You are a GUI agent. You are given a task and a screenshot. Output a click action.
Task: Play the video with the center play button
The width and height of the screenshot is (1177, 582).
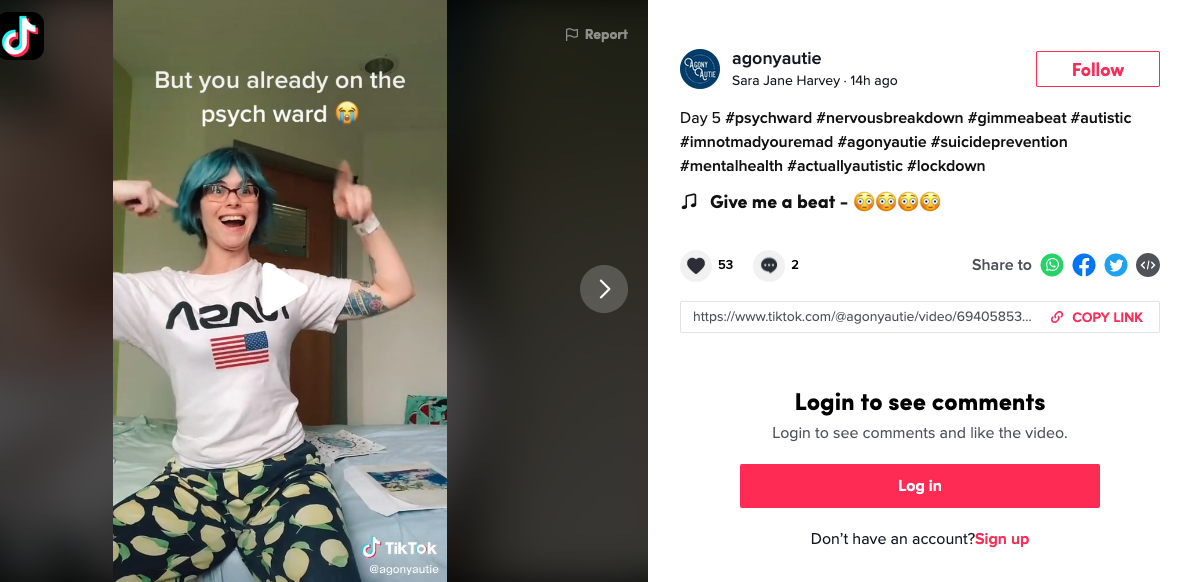(x=281, y=289)
